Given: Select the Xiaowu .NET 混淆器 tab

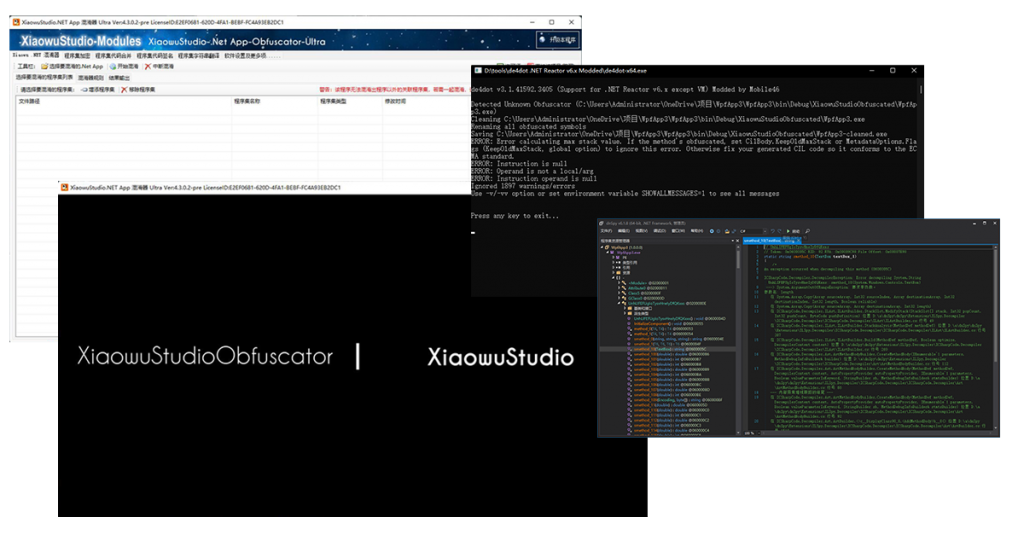Looking at the screenshot, I should click(36, 56).
